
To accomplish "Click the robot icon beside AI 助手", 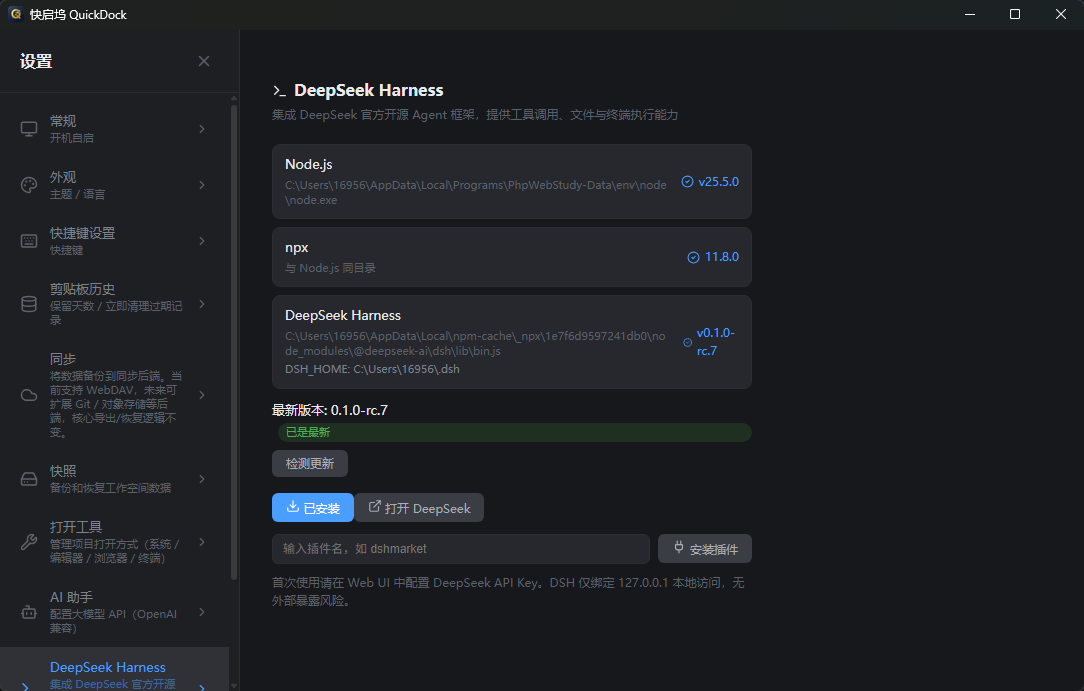I will click(29, 612).
